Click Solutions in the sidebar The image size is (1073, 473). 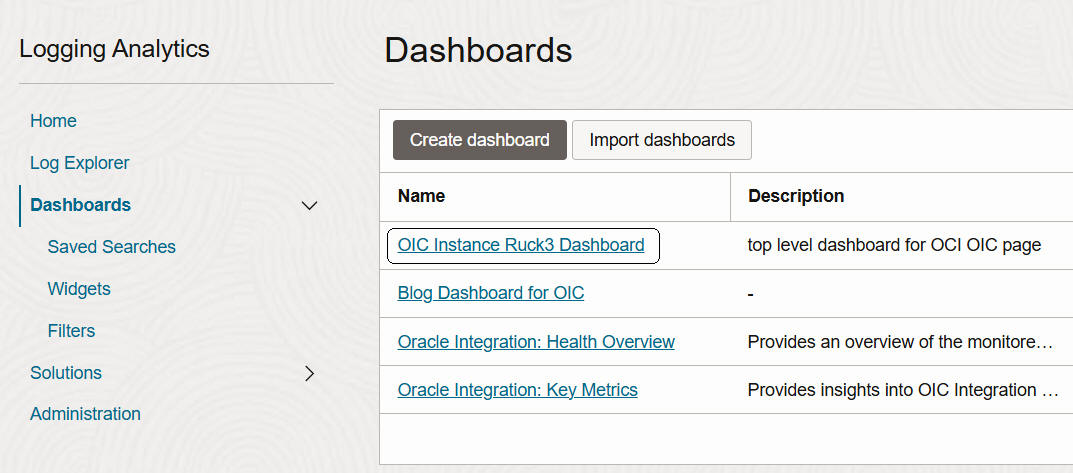66,373
